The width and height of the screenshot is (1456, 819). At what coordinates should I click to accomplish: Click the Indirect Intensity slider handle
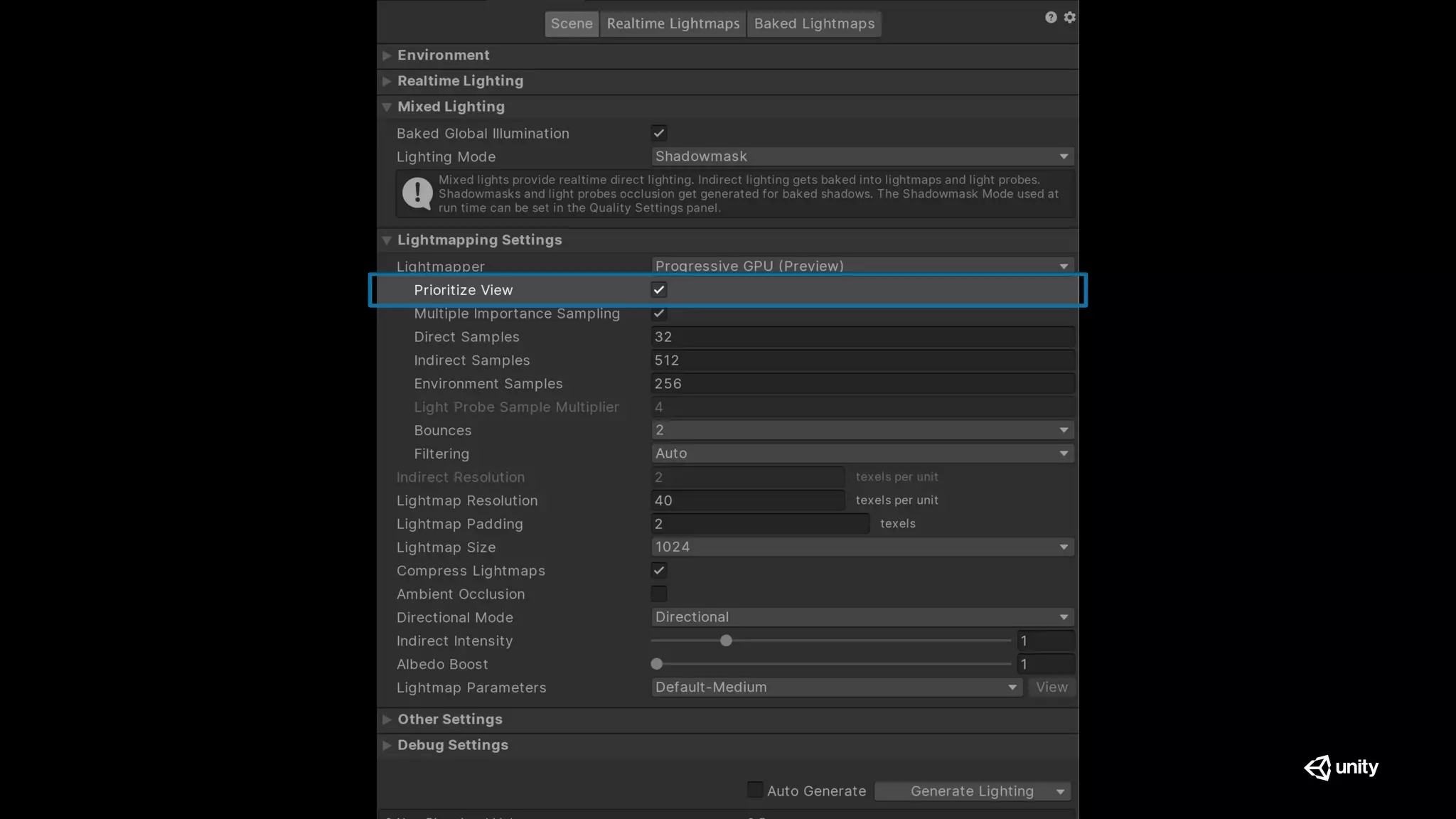(726, 641)
